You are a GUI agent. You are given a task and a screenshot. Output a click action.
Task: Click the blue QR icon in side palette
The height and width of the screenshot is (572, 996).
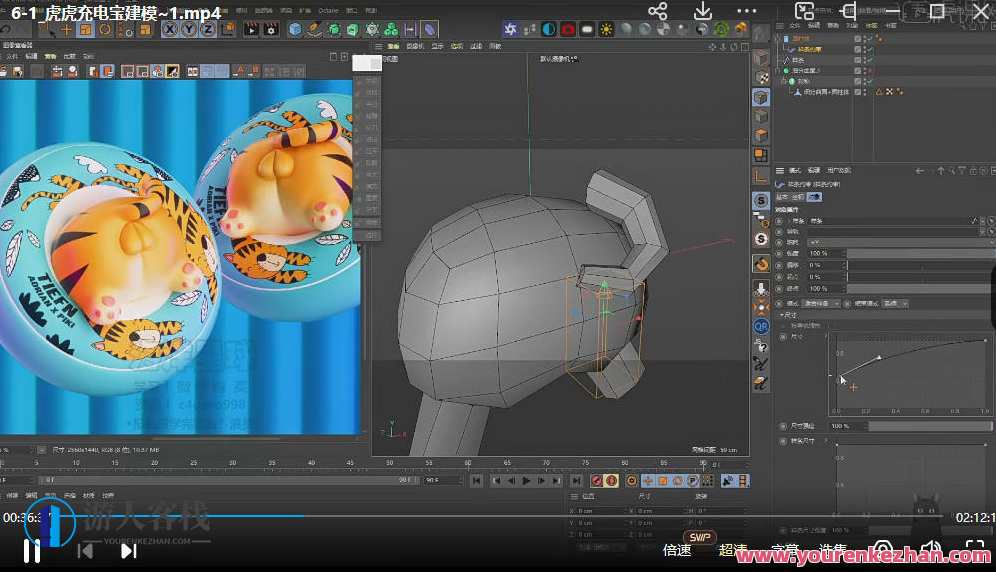(x=761, y=327)
